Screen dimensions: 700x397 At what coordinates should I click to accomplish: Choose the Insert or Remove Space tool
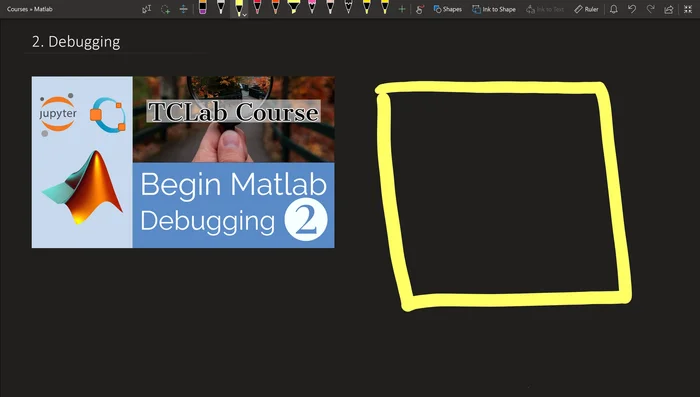pyautogui.click(x=183, y=9)
